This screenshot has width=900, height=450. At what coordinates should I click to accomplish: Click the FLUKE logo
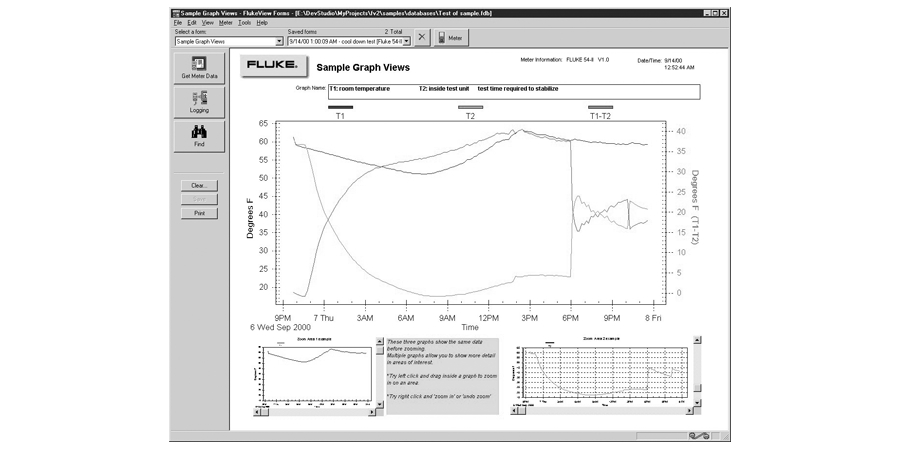pos(274,65)
